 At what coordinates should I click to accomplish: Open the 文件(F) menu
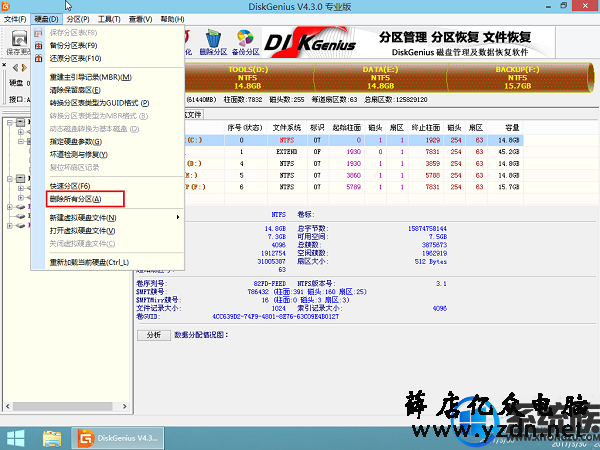click(x=15, y=19)
